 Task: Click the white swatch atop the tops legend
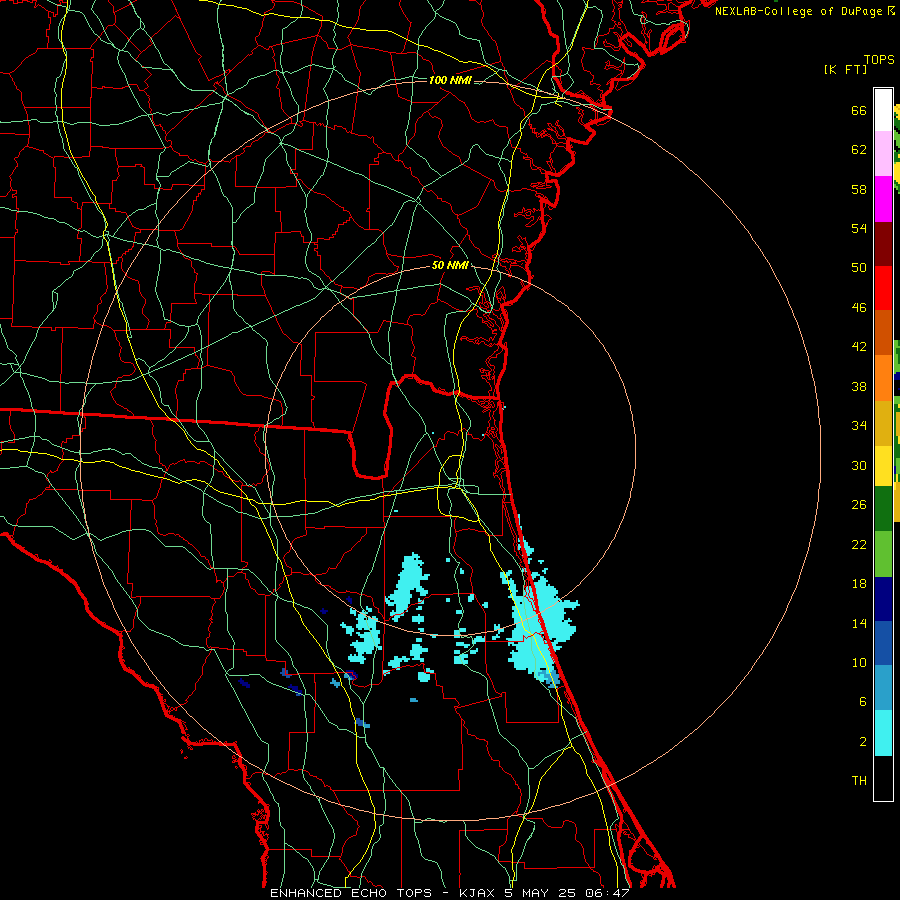point(883,110)
